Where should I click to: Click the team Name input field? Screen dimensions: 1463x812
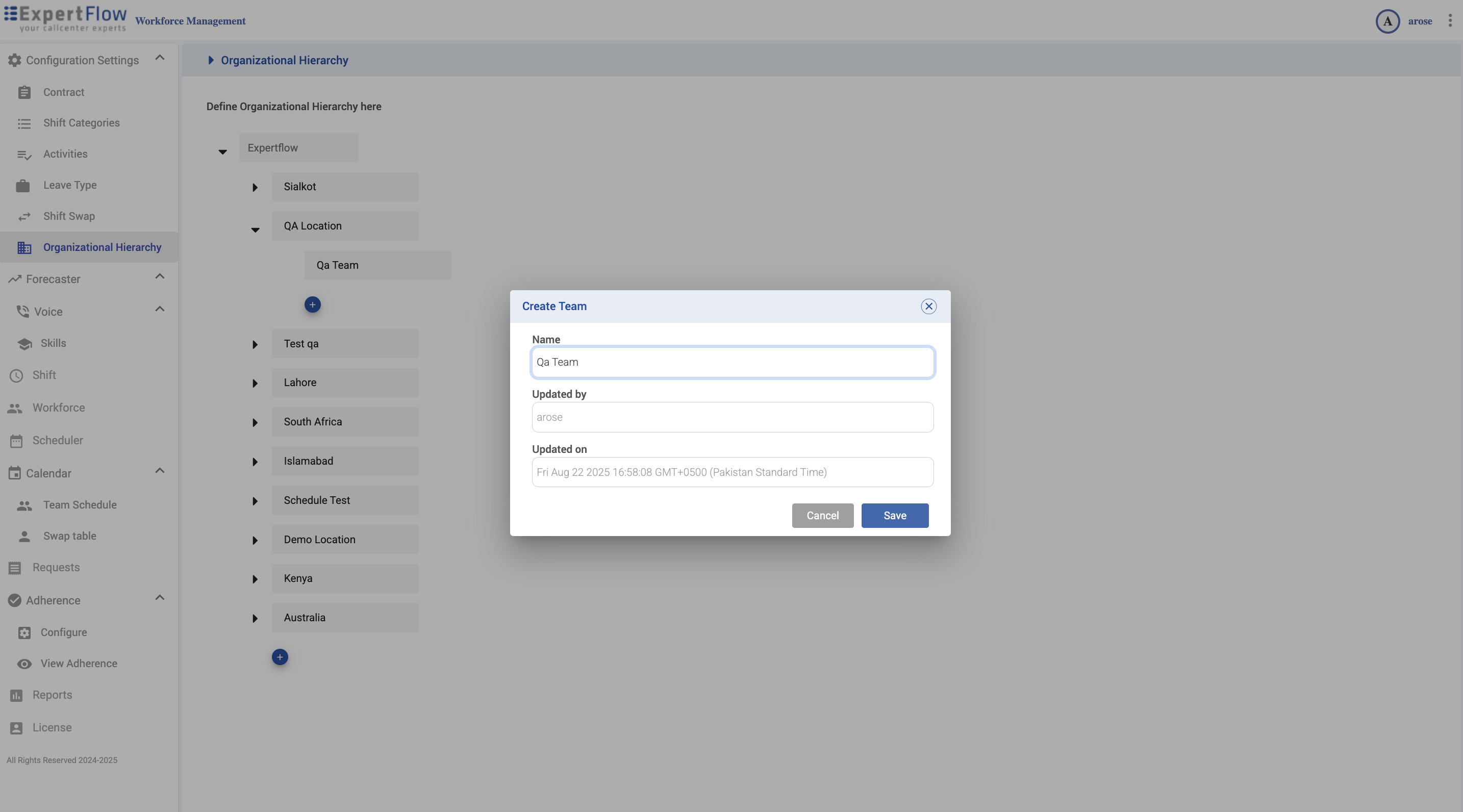733,362
